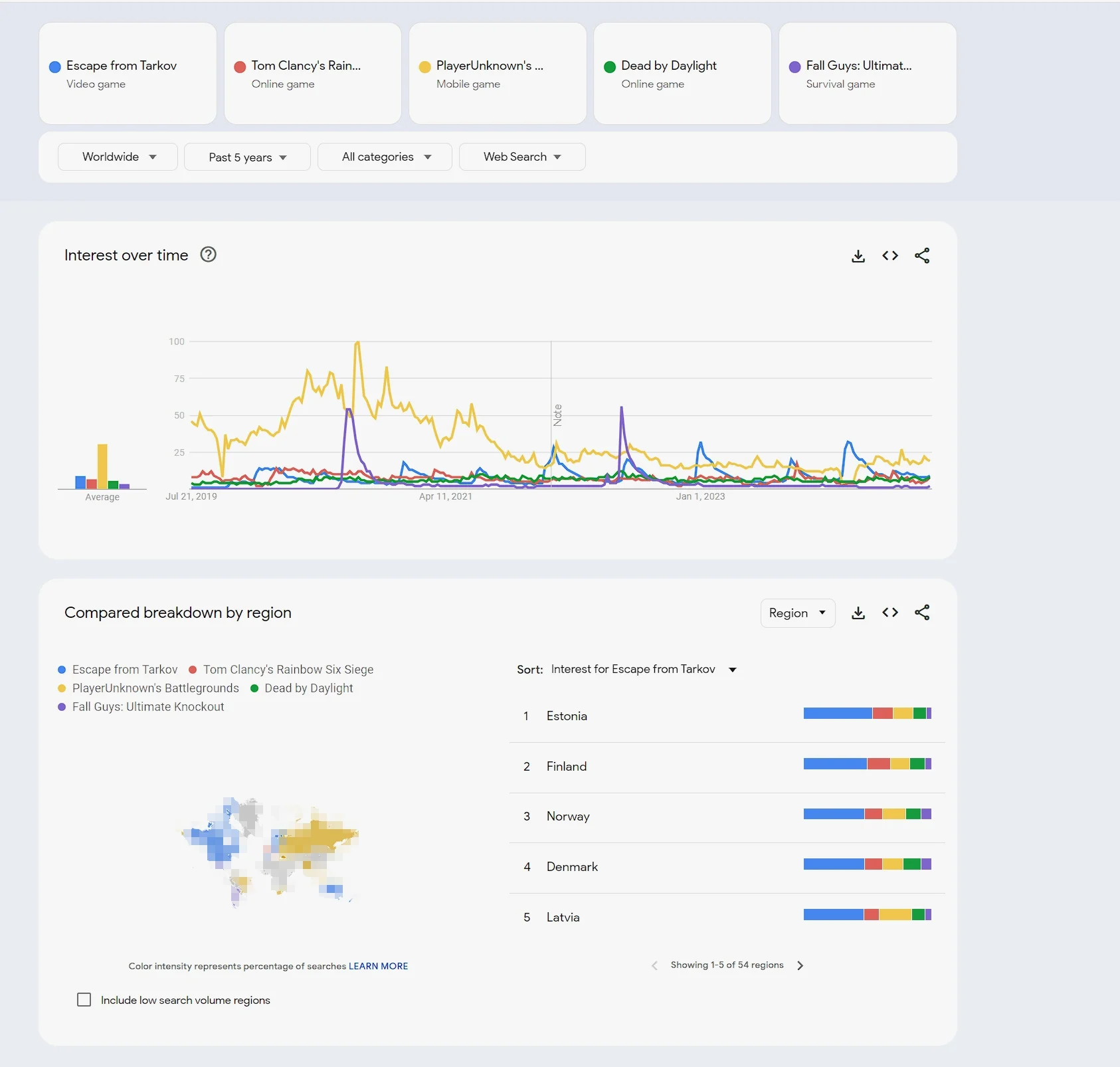The width and height of the screenshot is (1120, 1067).
Task: Download the breakdown by region data
Action: [x=858, y=613]
